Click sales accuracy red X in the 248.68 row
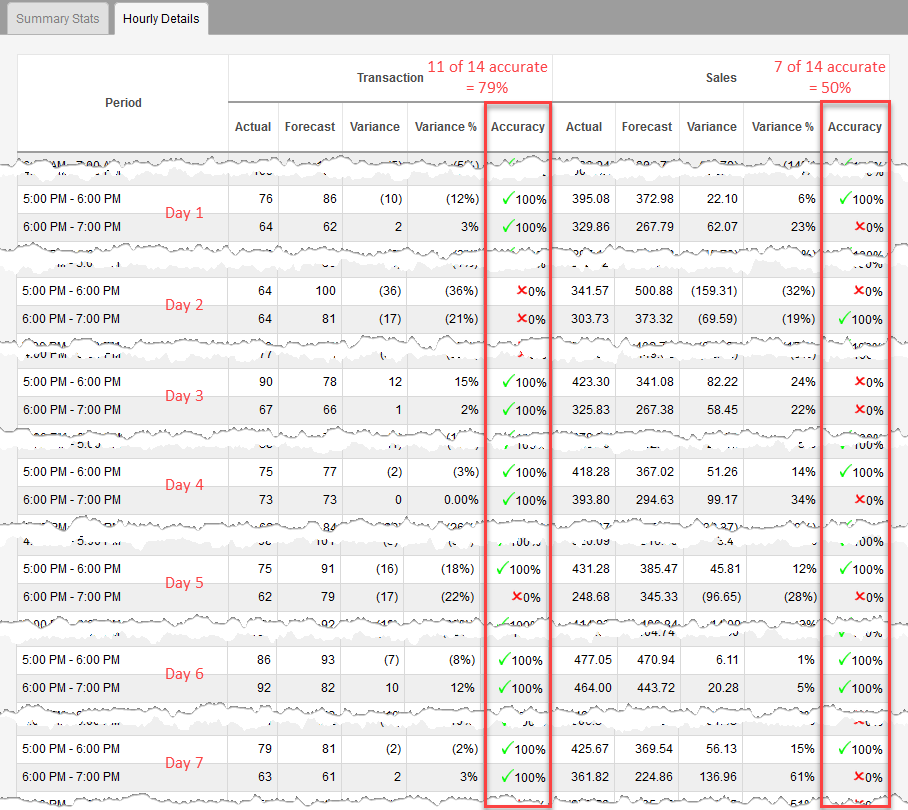908x810 pixels. (x=860, y=596)
